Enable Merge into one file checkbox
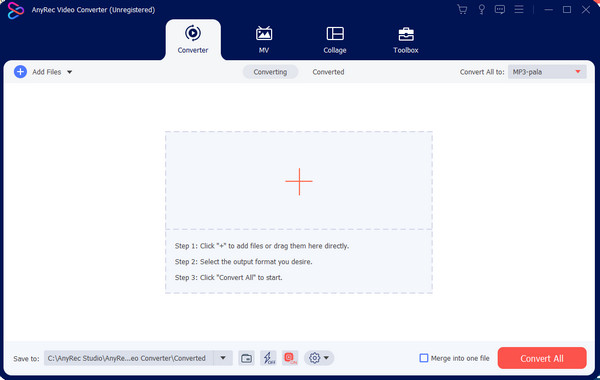600x380 pixels. (424, 358)
